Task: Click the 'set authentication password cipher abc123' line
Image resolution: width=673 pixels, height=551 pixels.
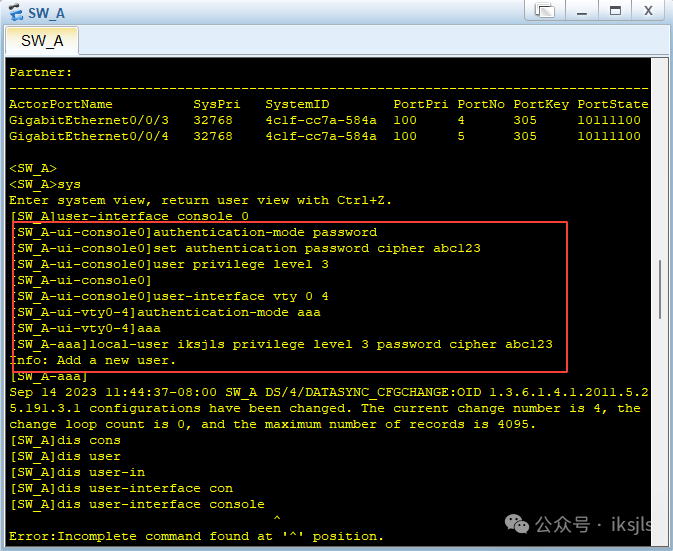Action: click(x=247, y=248)
